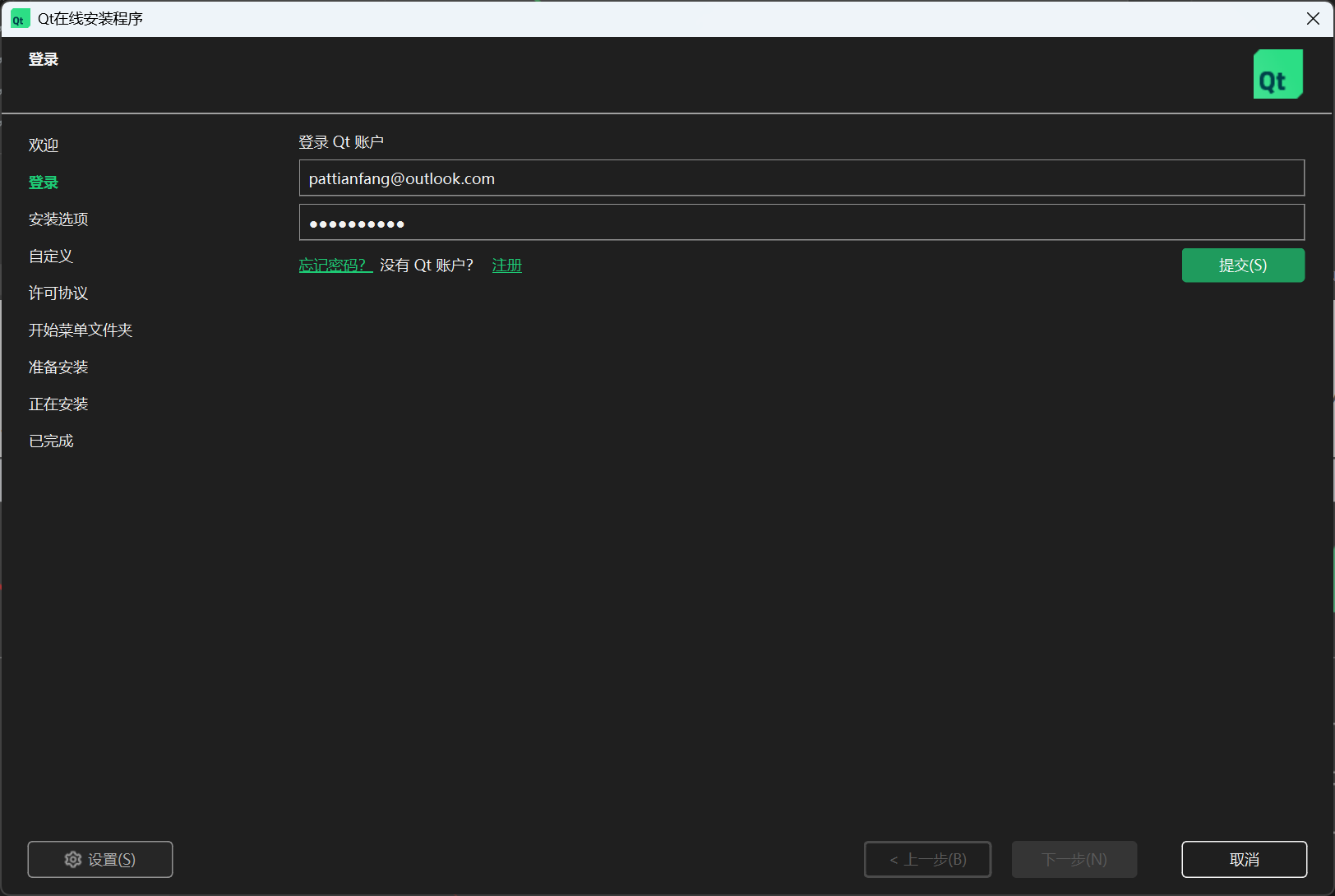The height and width of the screenshot is (896, 1335).
Task: Cancel installation with the 取消 button
Action: point(1245,859)
